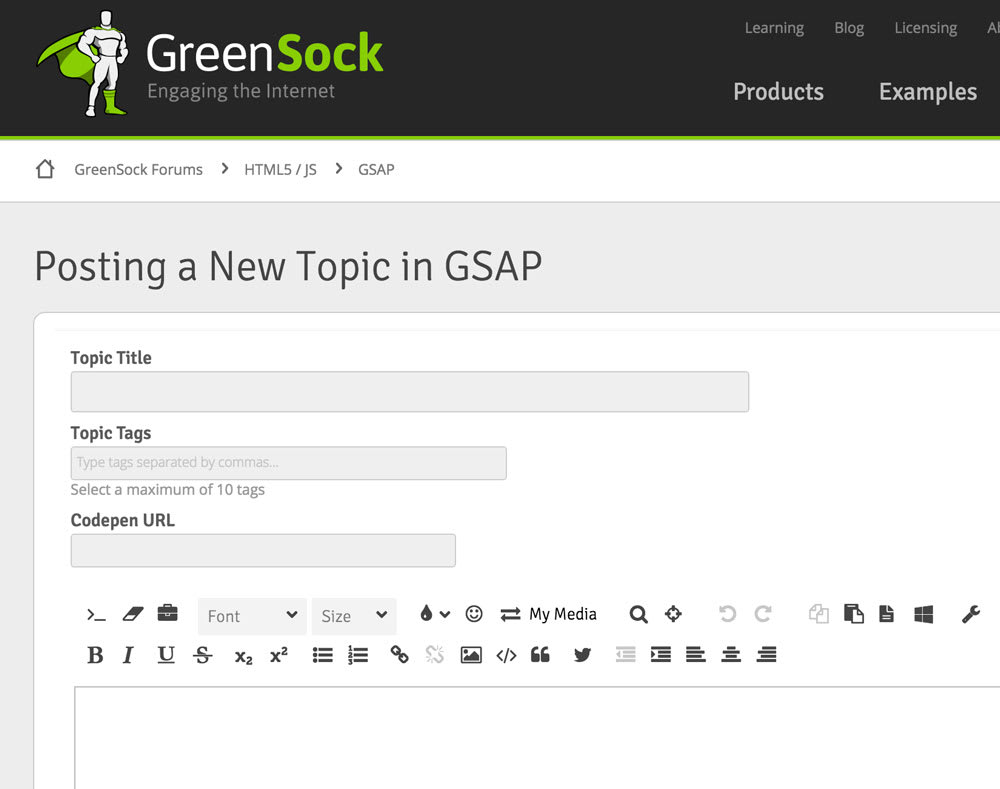Click the Quote block icon
Image resolution: width=1000 pixels, height=789 pixels.
540,654
